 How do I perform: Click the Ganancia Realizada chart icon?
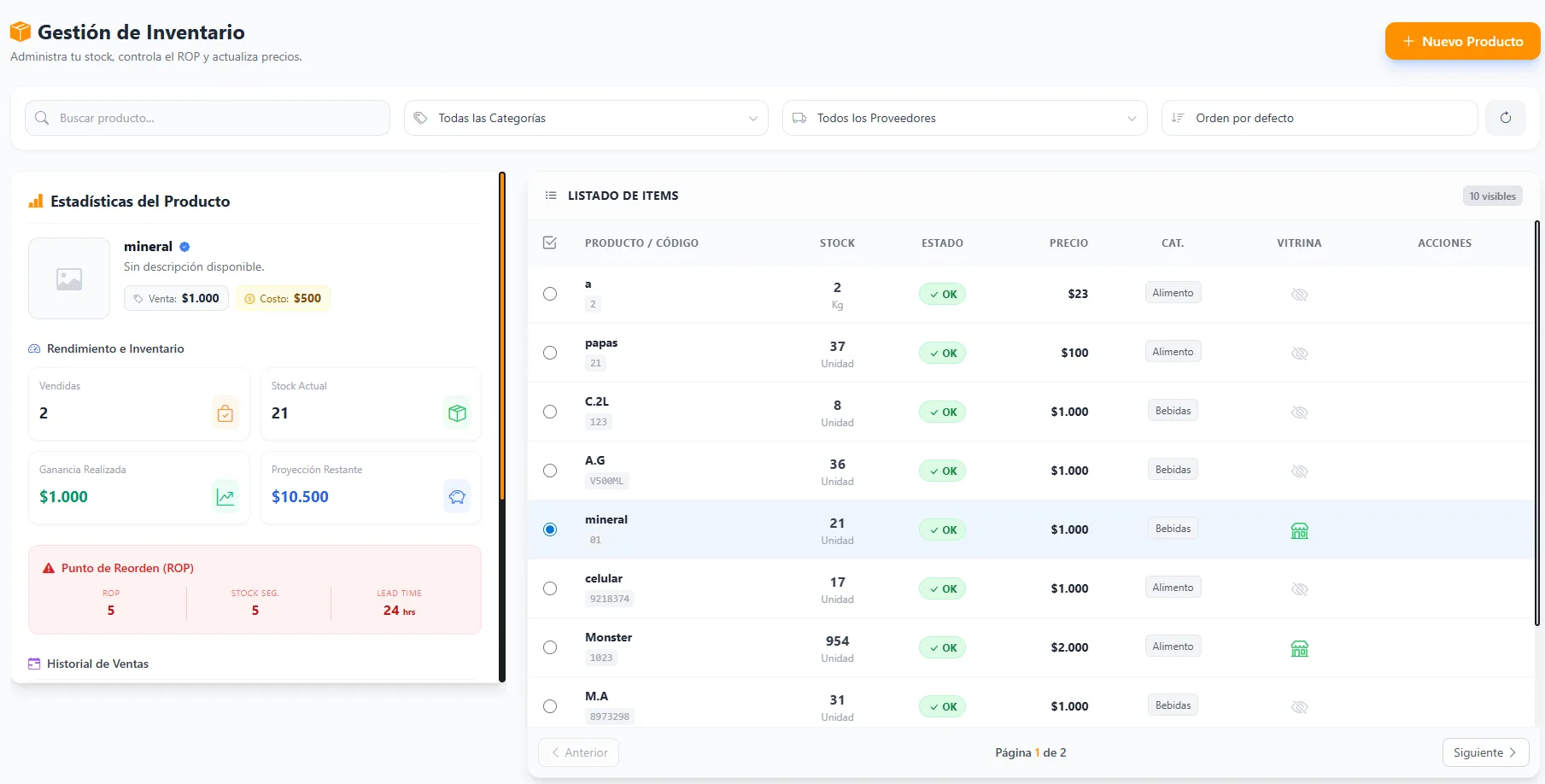coord(225,497)
